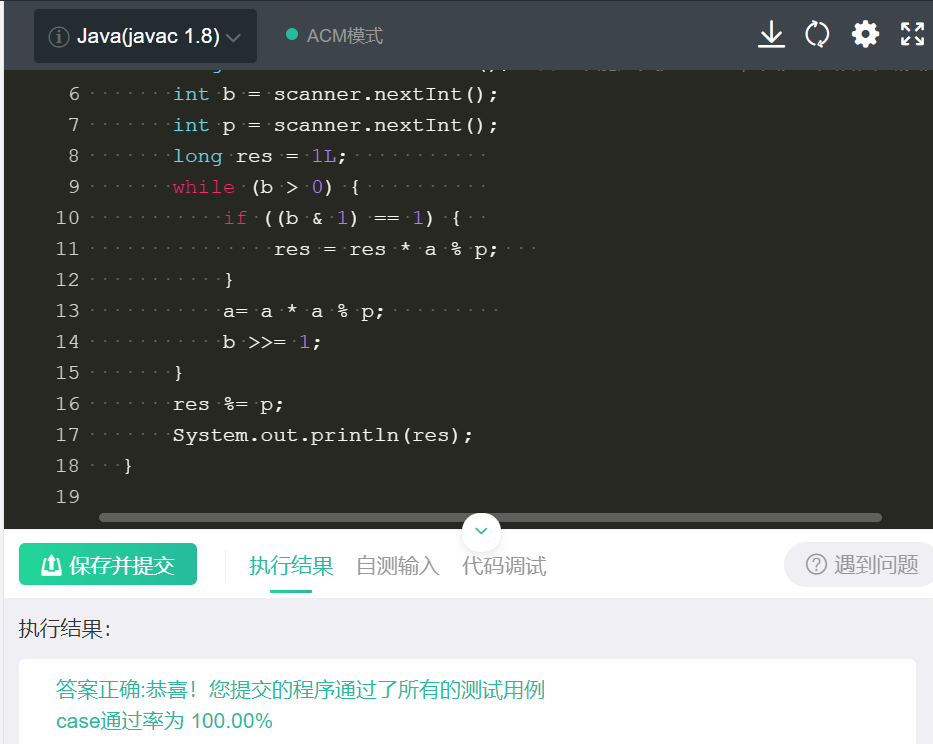Select the 执行结果 tab
The height and width of the screenshot is (744, 933).
point(290,565)
